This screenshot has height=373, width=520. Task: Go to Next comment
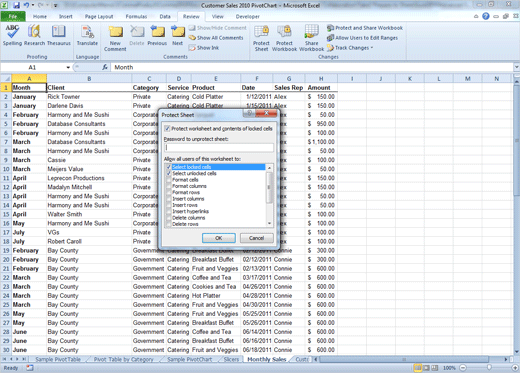(178, 35)
